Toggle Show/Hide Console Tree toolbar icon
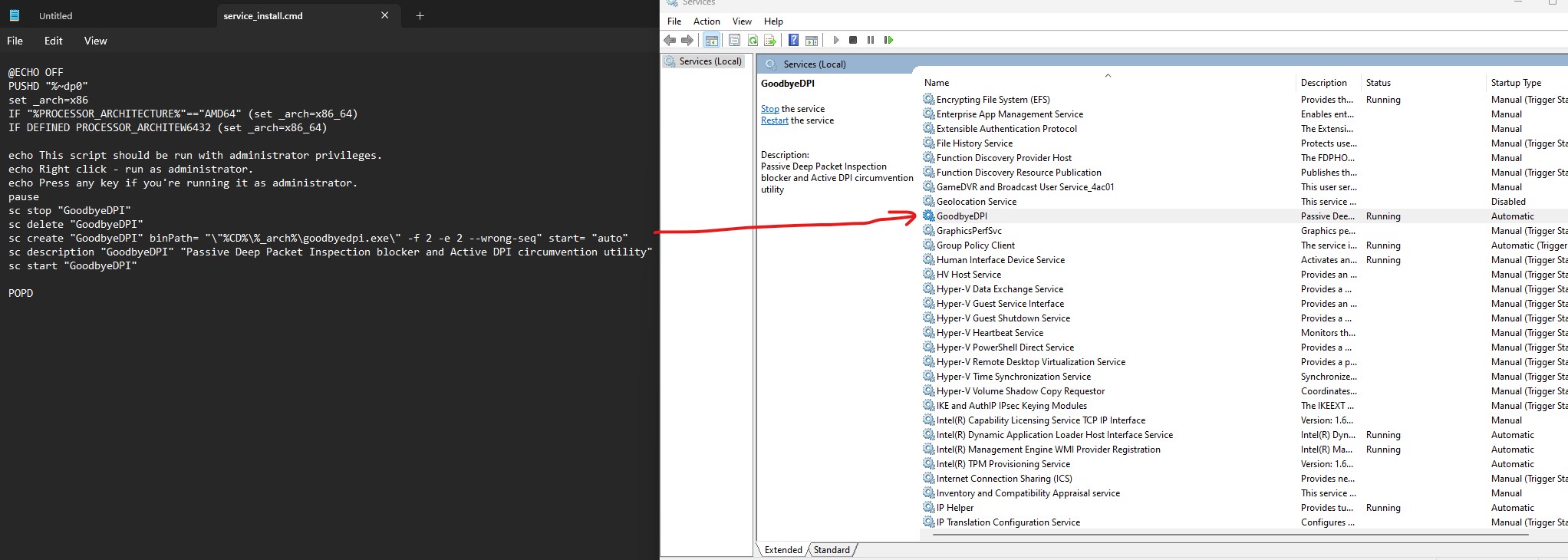 [x=711, y=40]
